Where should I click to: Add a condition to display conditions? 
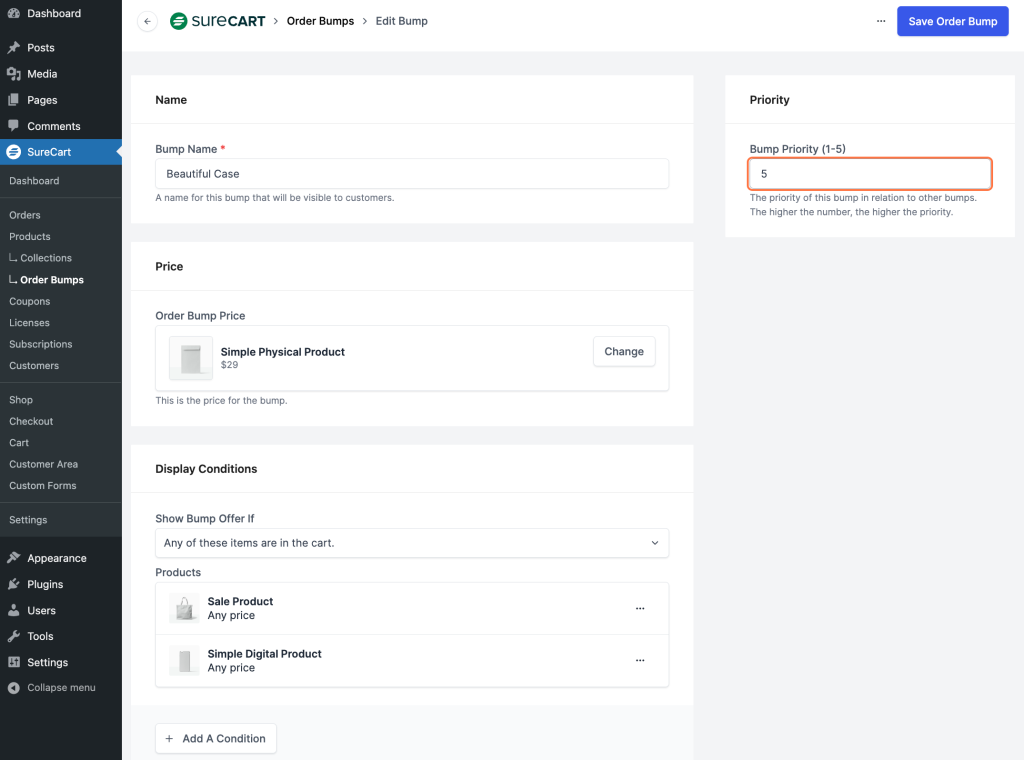click(215, 739)
